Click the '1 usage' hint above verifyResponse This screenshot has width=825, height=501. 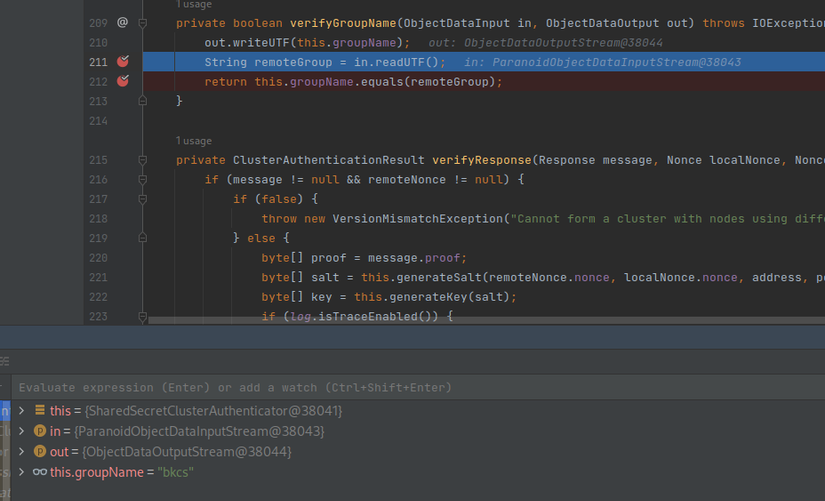pyautogui.click(x=193, y=141)
